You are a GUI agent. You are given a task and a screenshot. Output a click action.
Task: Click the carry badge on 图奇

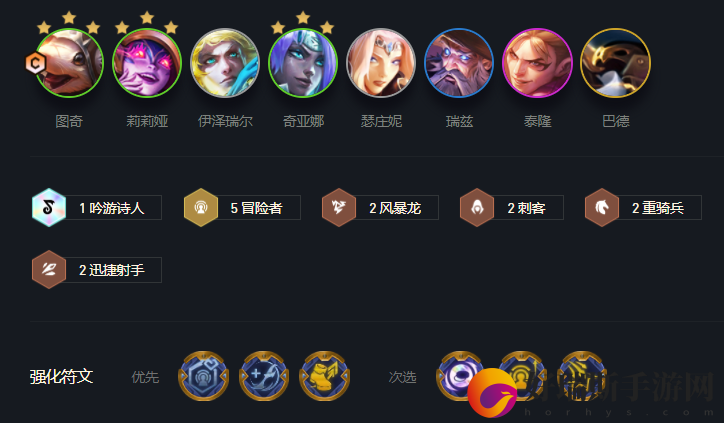36,63
